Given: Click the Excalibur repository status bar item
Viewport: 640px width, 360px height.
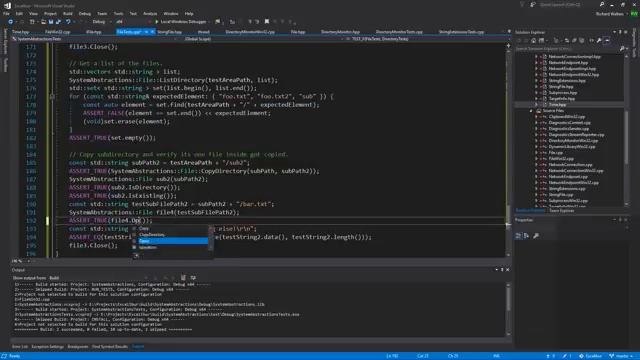Looking at the screenshot, I should pos(590,356).
